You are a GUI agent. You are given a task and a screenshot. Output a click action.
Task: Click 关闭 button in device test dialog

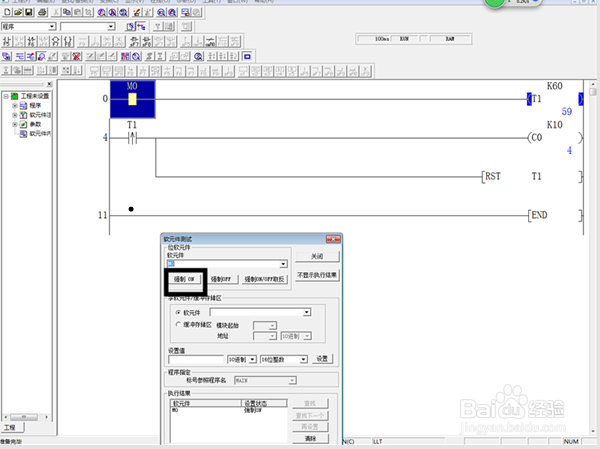pos(317,256)
